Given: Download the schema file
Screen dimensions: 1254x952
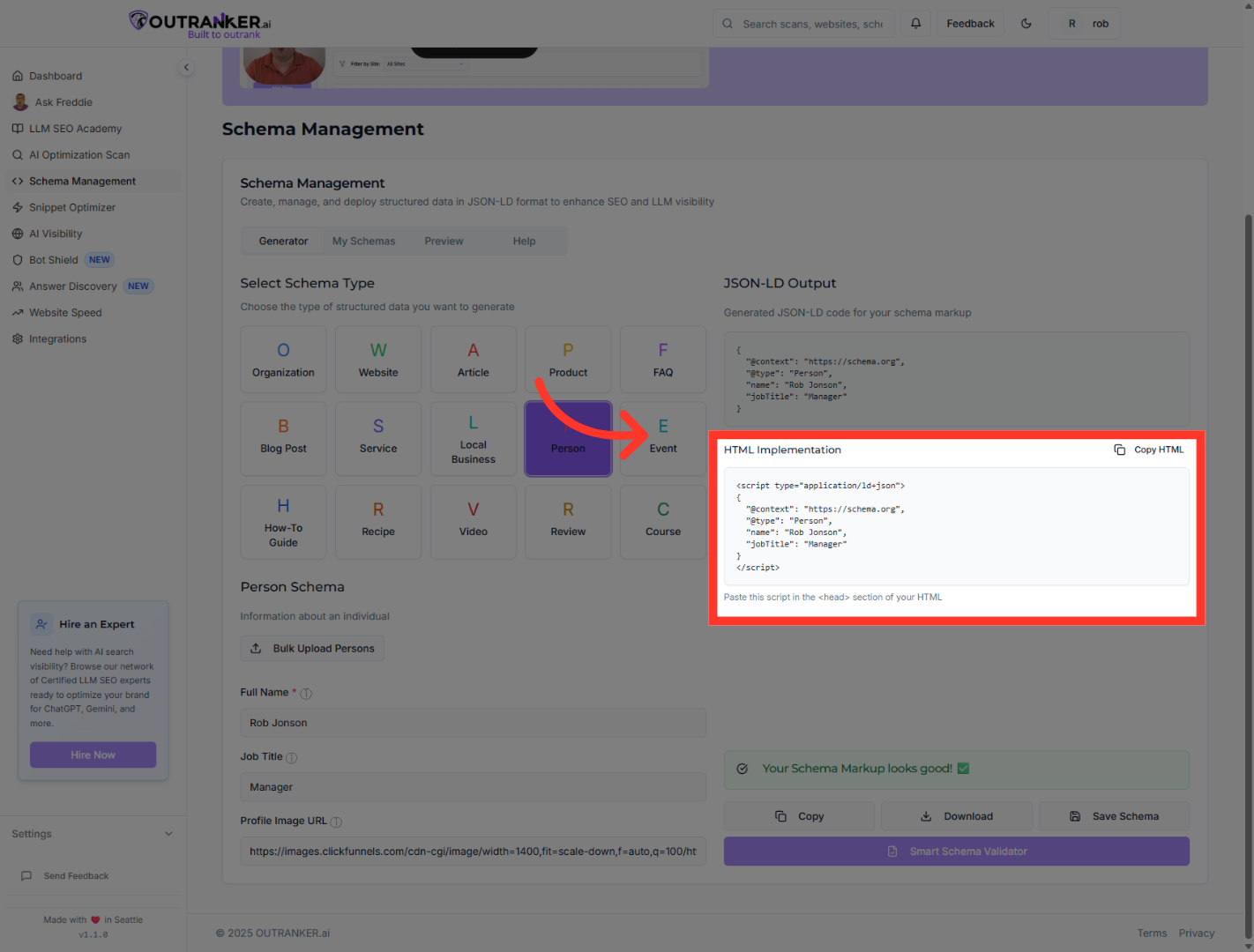Looking at the screenshot, I should click(957, 816).
